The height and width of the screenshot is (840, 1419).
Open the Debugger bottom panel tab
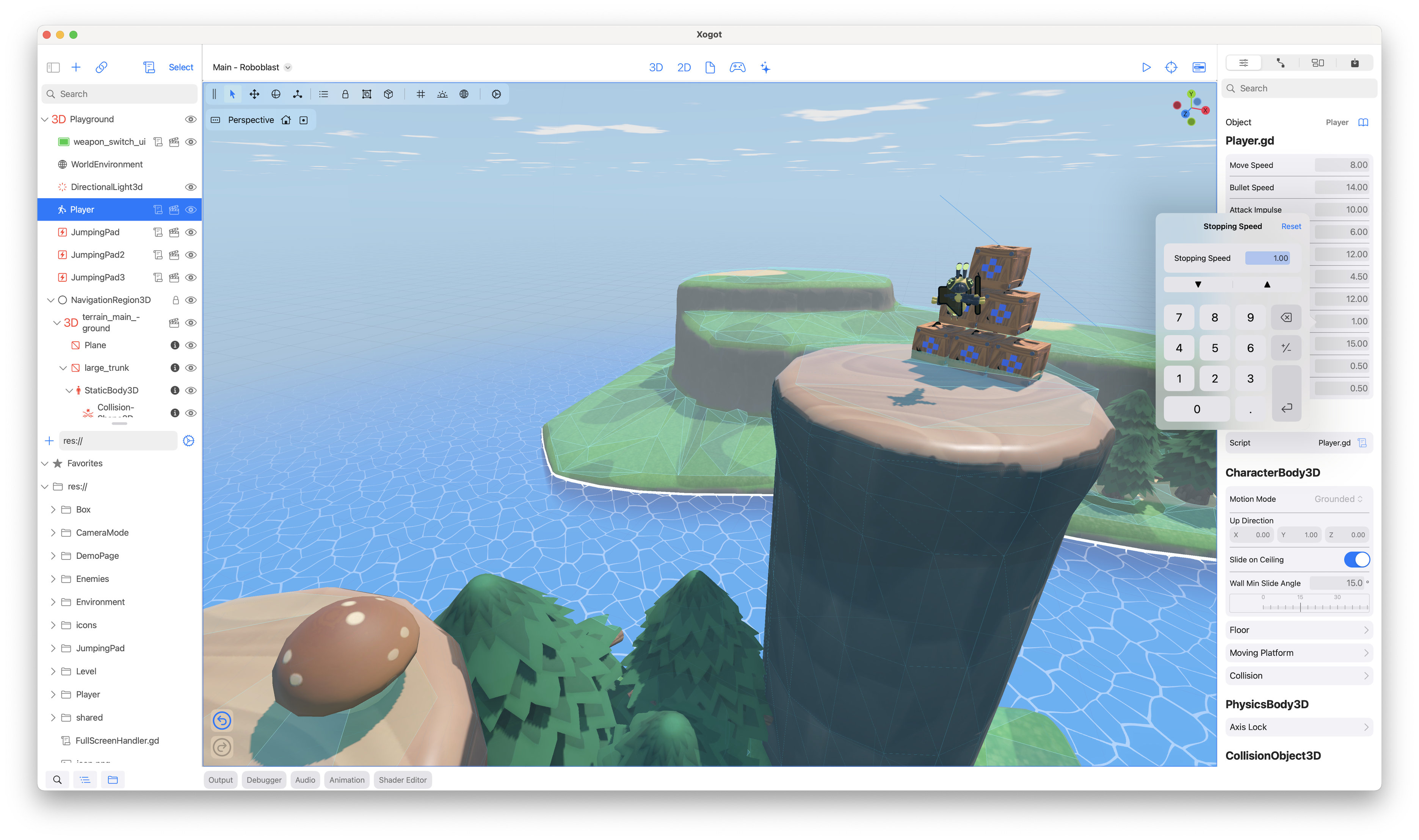264,779
